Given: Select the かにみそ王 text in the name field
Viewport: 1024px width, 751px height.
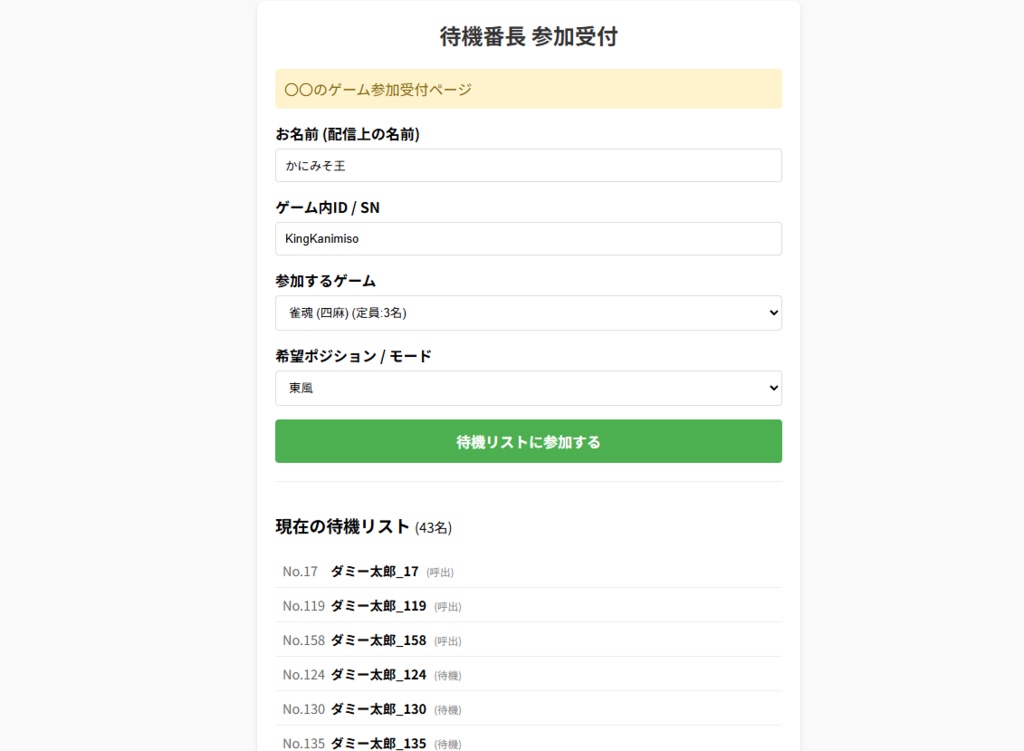Looking at the screenshot, I should [316, 165].
